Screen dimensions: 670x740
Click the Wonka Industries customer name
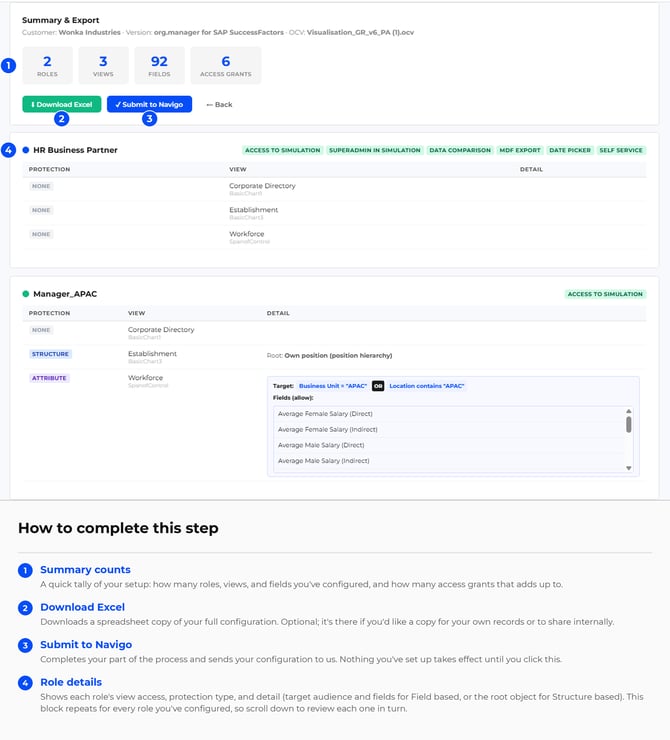tap(90, 33)
